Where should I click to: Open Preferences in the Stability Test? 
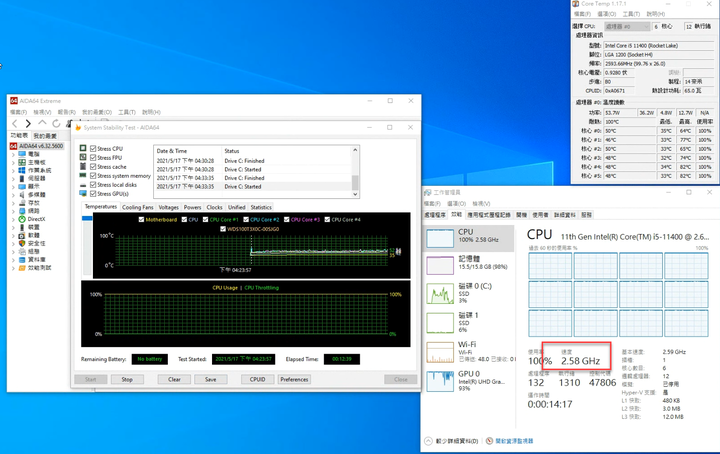tap(294, 379)
